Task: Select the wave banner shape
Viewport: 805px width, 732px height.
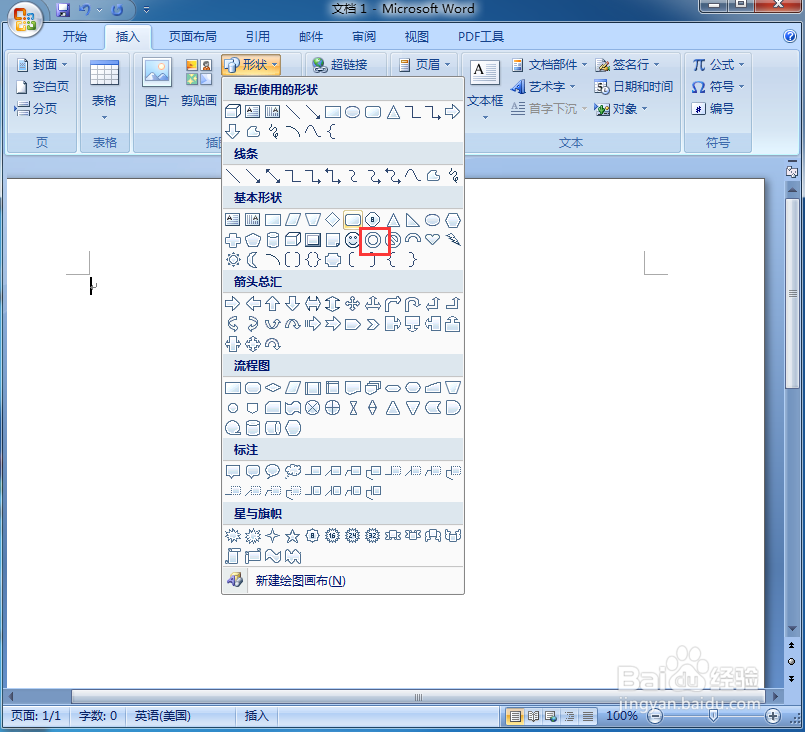Action: click(273, 556)
